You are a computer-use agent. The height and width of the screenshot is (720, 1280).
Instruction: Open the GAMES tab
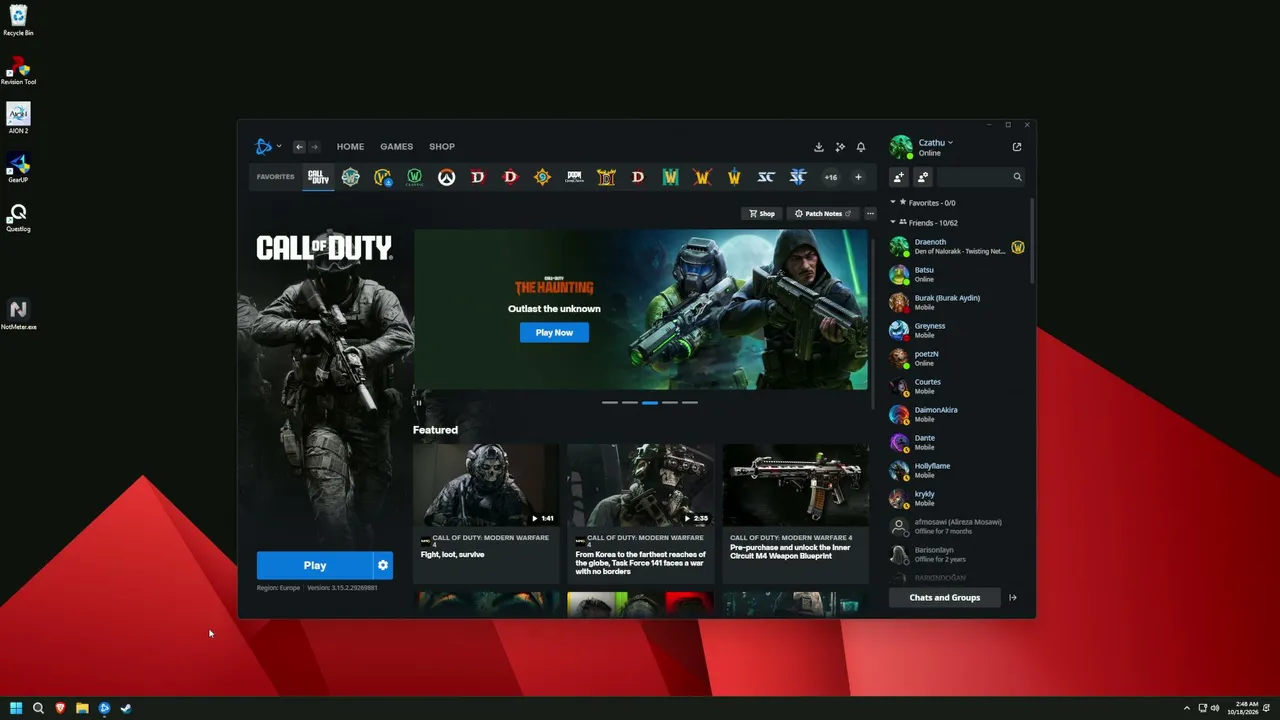coord(396,147)
